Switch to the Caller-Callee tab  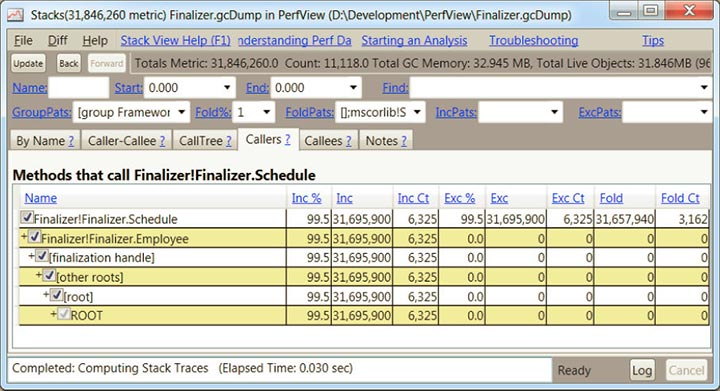[126, 141]
